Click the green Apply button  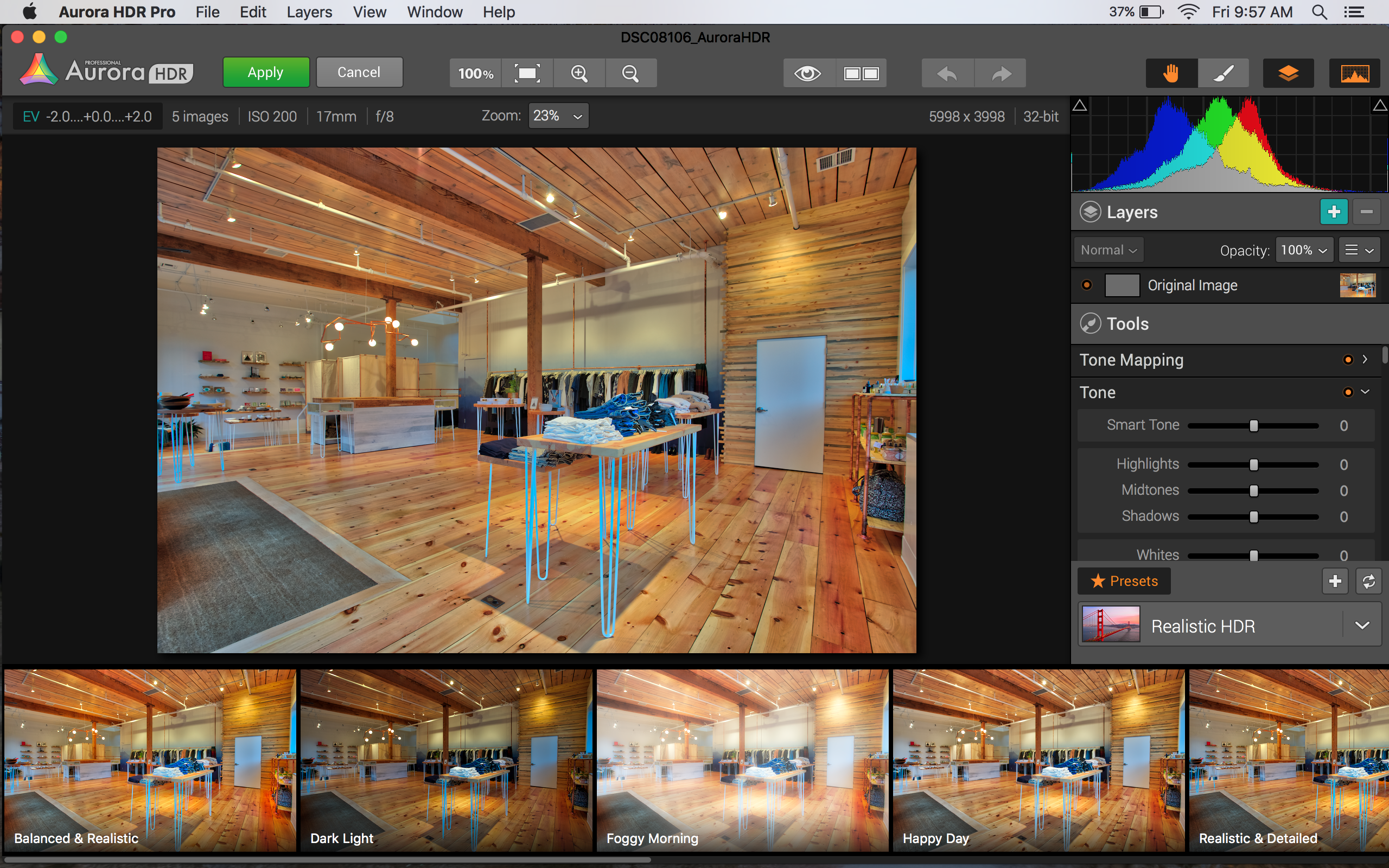pyautogui.click(x=266, y=72)
